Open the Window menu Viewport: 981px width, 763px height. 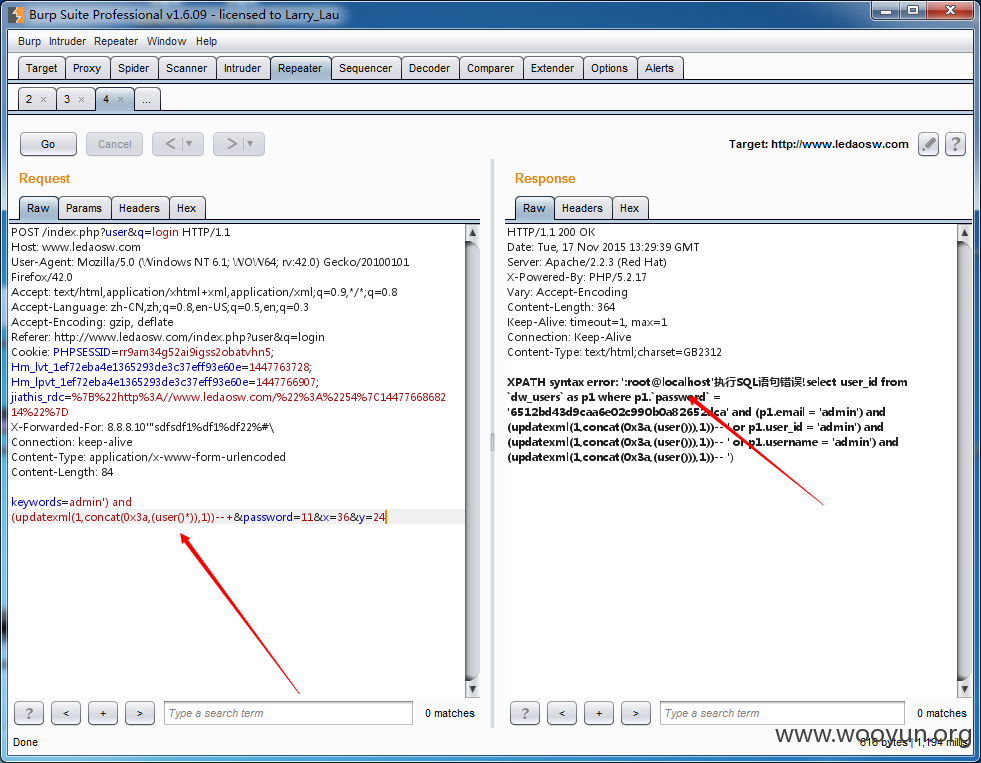pos(166,41)
